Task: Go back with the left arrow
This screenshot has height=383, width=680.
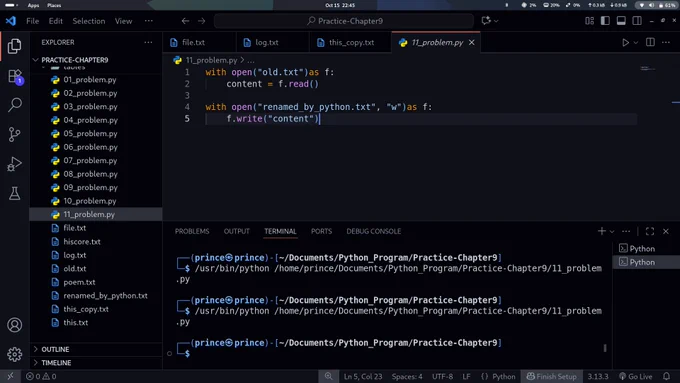Action: pyautogui.click(x=185, y=21)
